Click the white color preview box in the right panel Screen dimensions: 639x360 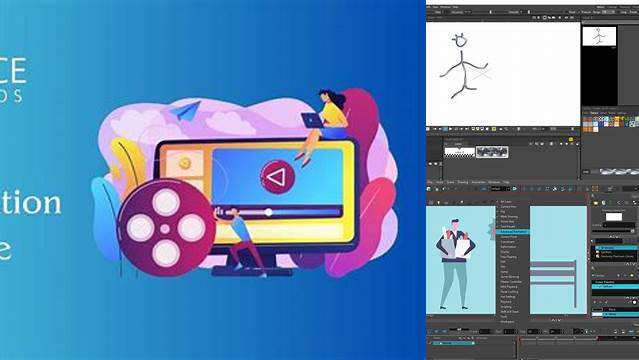(x=614, y=217)
